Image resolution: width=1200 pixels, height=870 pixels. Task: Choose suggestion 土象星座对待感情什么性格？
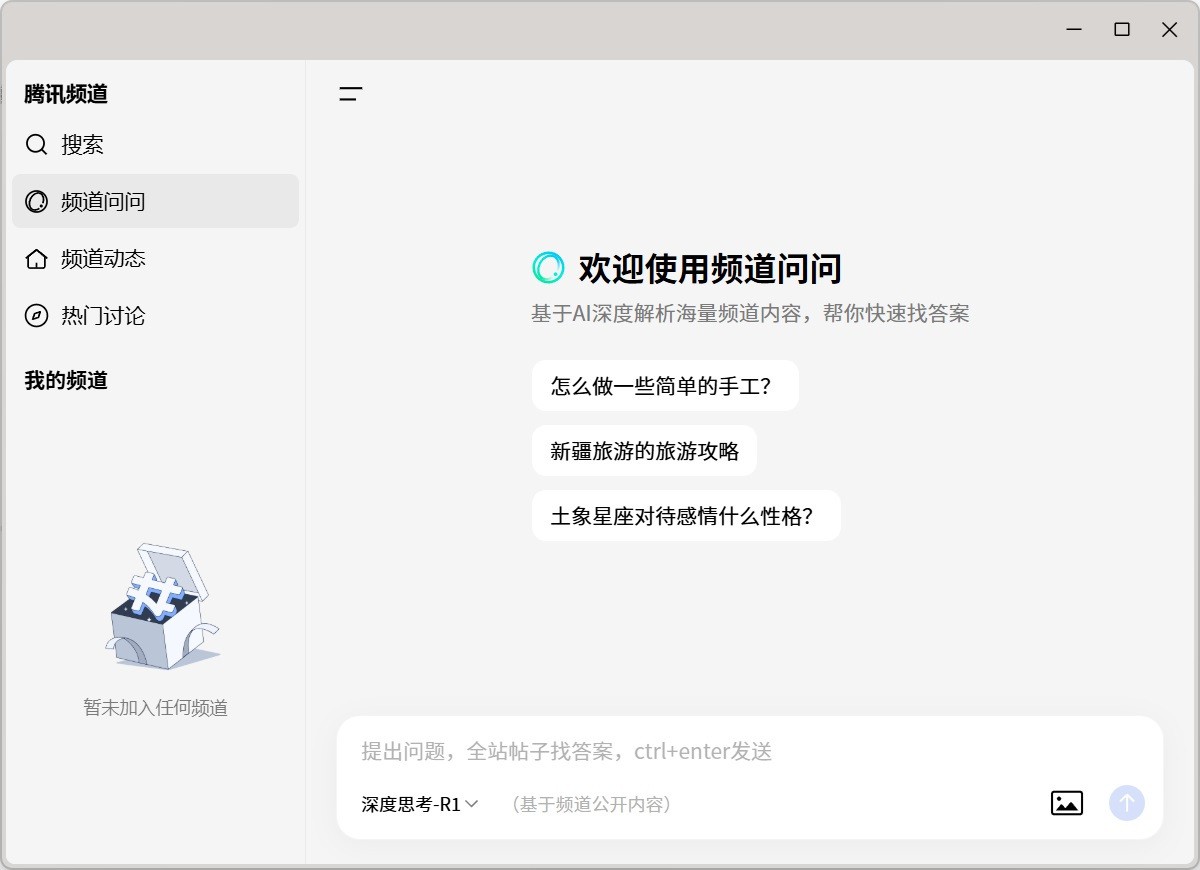(685, 516)
